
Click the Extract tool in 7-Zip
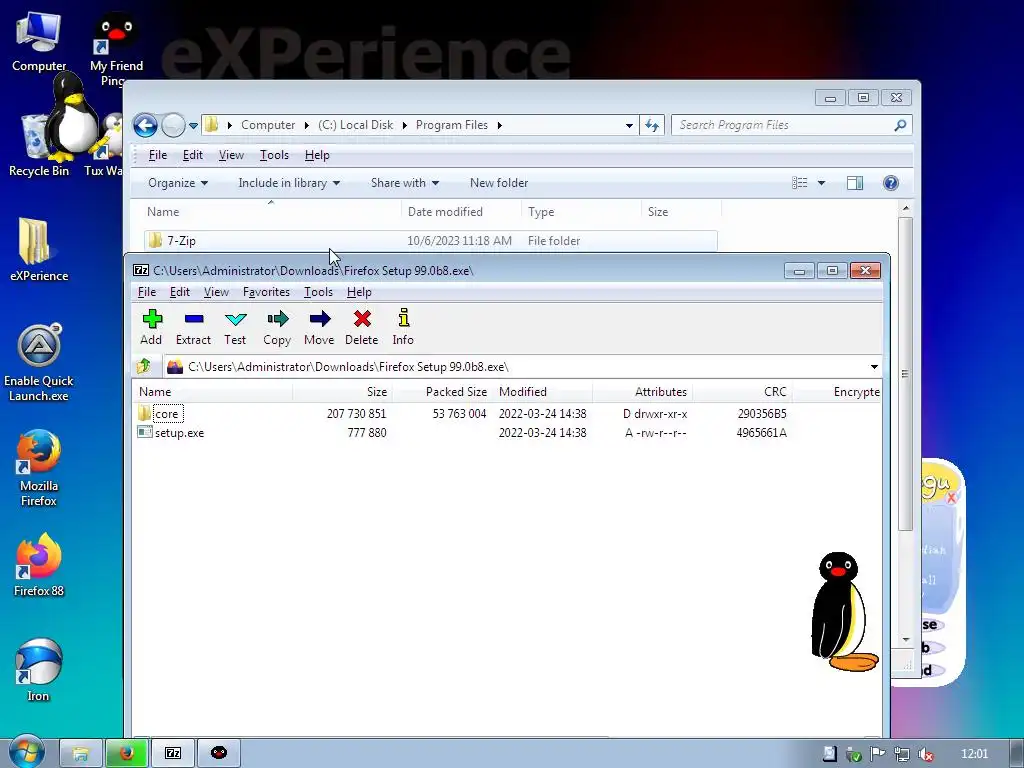click(x=193, y=327)
